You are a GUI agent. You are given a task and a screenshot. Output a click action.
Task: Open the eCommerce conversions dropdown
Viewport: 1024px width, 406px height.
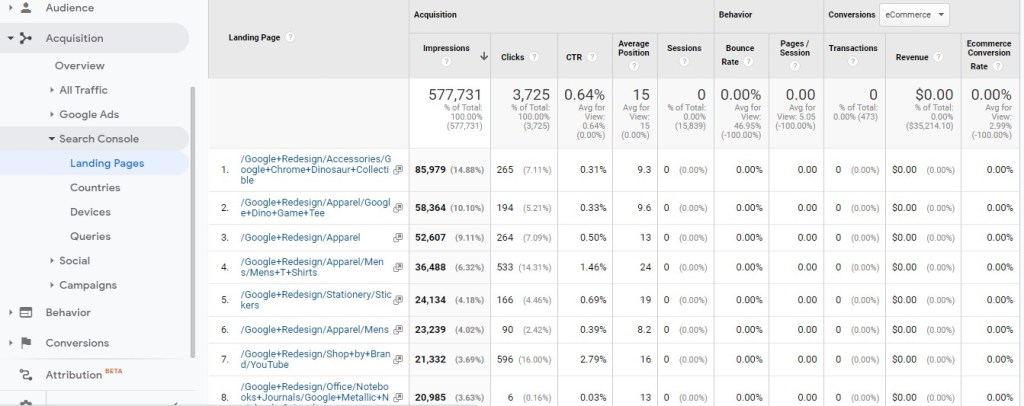pos(914,15)
